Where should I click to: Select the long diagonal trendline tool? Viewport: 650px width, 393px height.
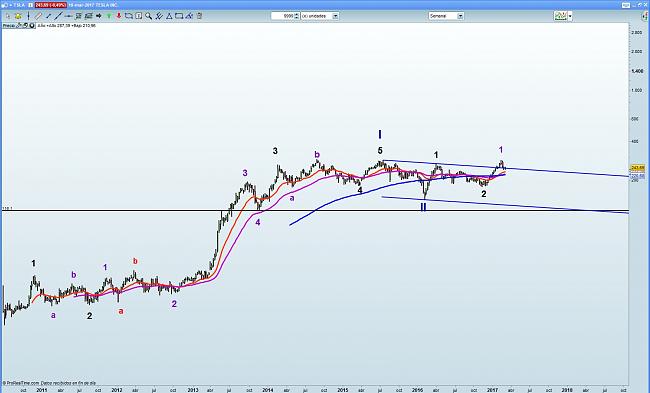[58, 16]
